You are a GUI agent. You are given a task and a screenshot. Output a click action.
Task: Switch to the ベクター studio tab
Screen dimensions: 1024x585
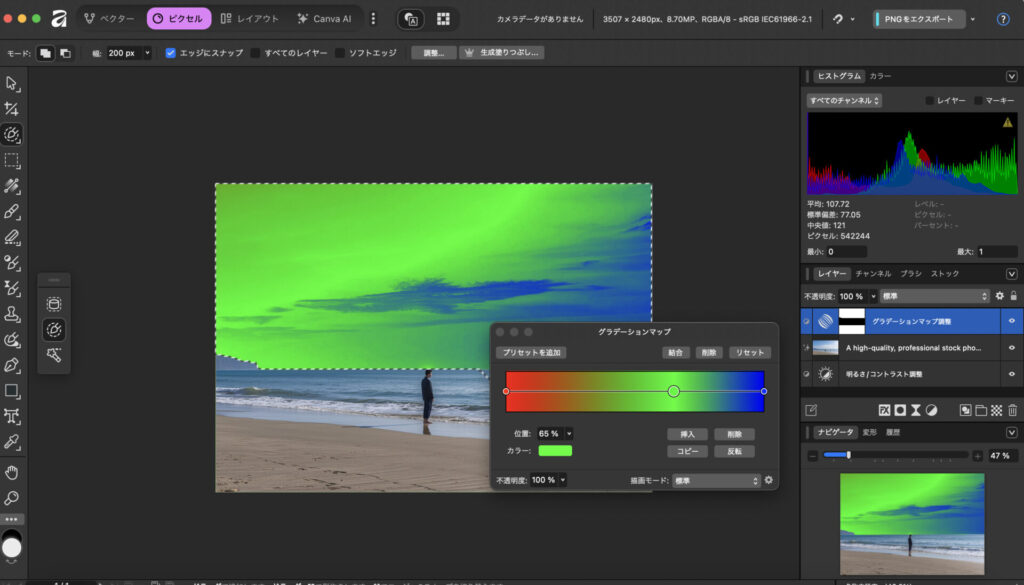[x=109, y=18]
